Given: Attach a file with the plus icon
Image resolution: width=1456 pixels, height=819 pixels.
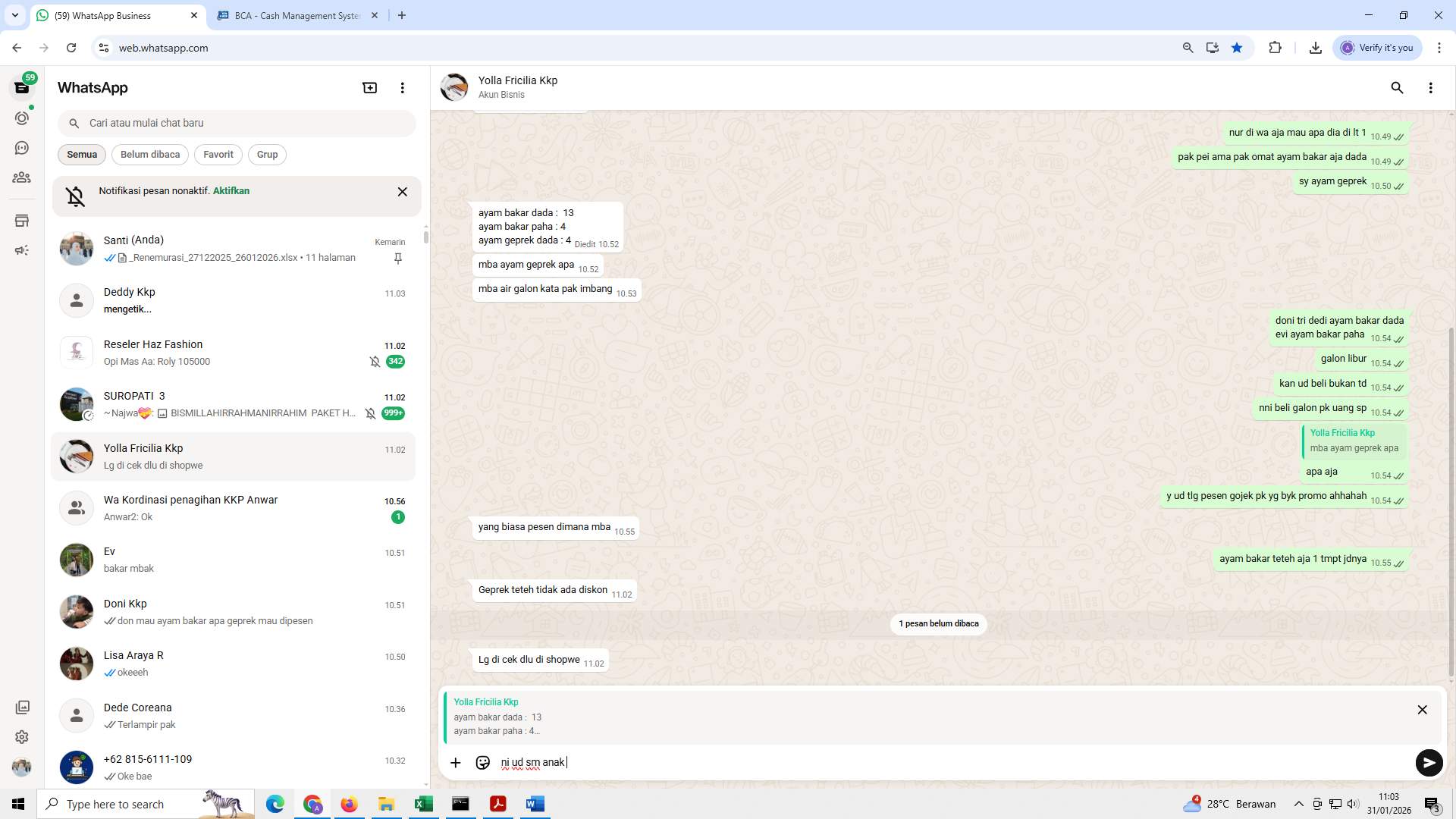Looking at the screenshot, I should click(x=455, y=762).
